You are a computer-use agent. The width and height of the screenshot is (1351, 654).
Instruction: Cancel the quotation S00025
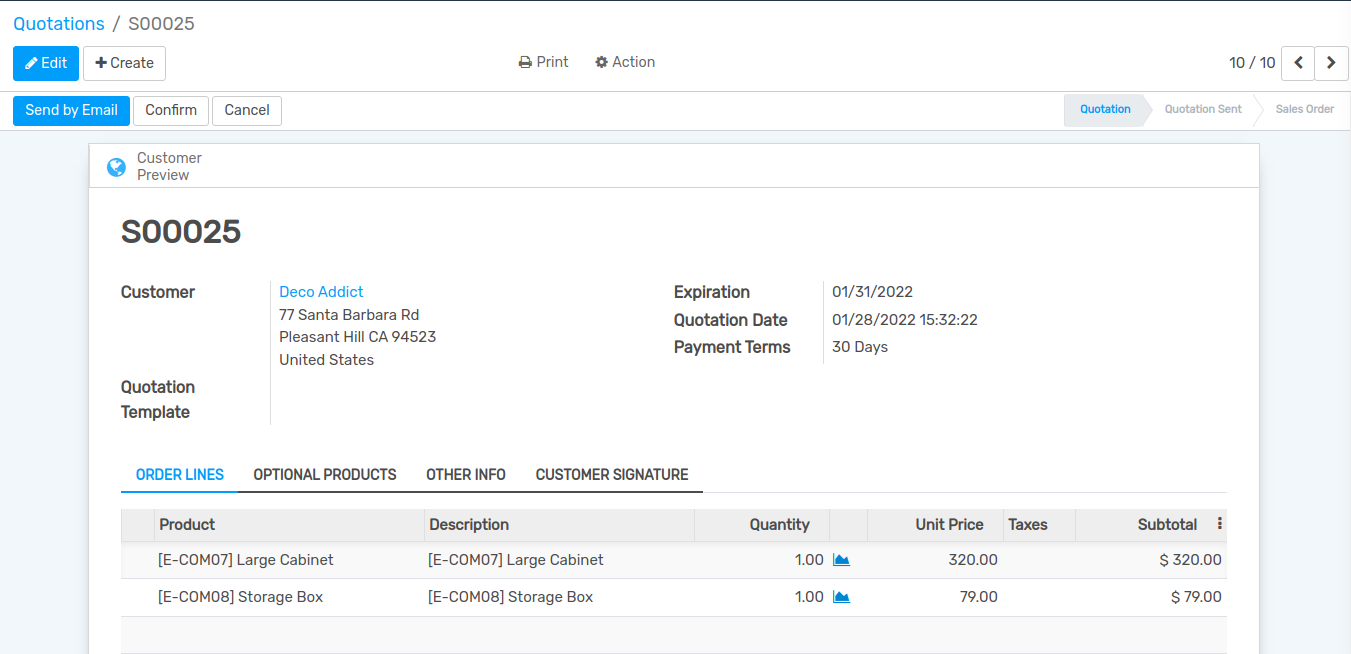[x=247, y=110]
